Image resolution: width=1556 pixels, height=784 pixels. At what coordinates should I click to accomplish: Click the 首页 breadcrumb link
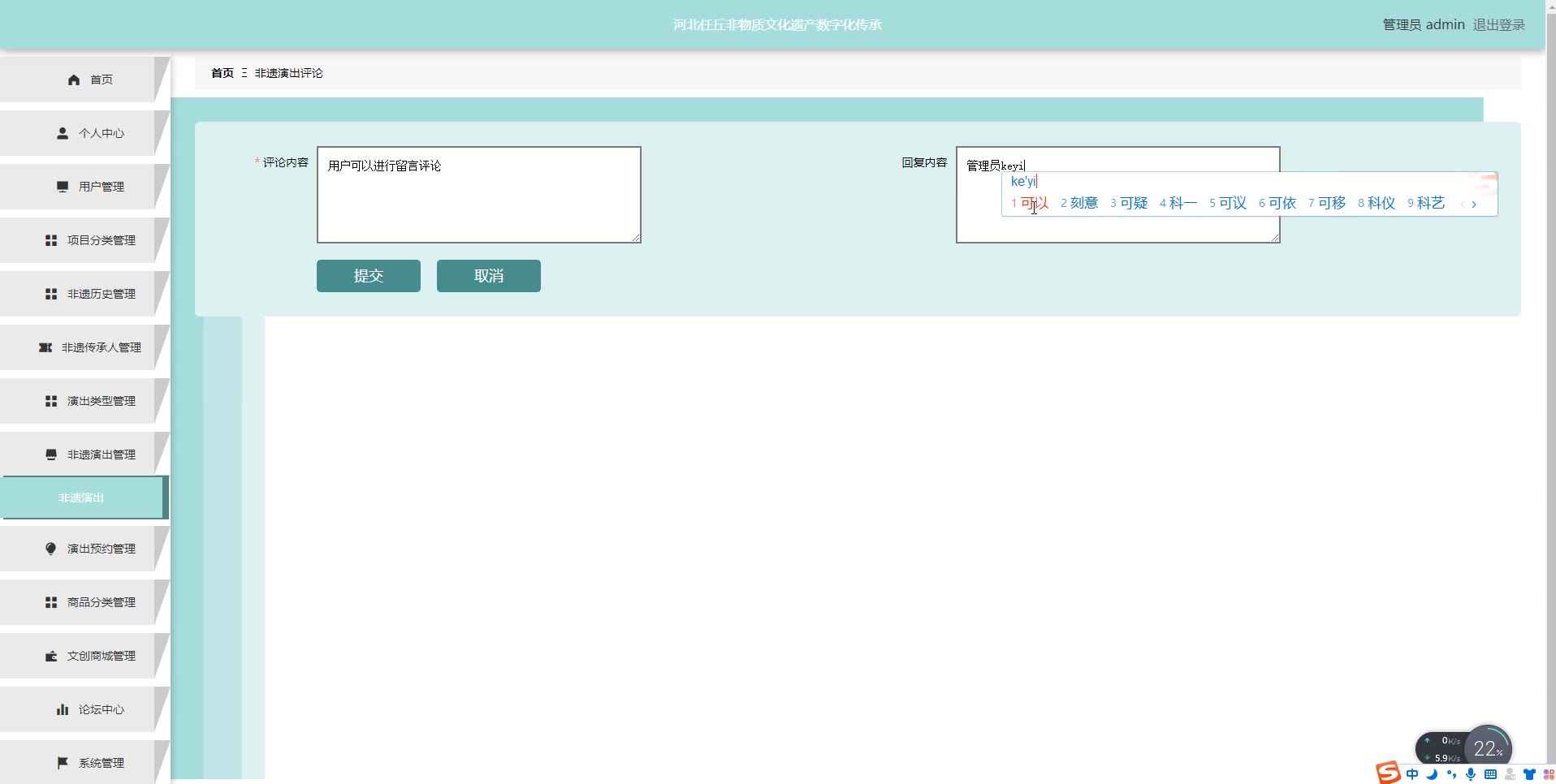click(223, 73)
